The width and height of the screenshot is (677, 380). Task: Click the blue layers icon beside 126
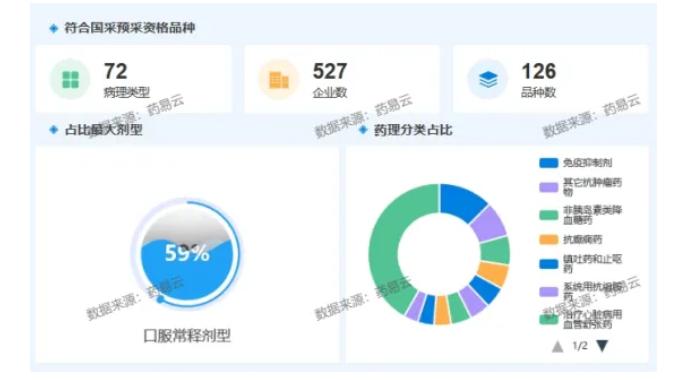click(x=488, y=79)
